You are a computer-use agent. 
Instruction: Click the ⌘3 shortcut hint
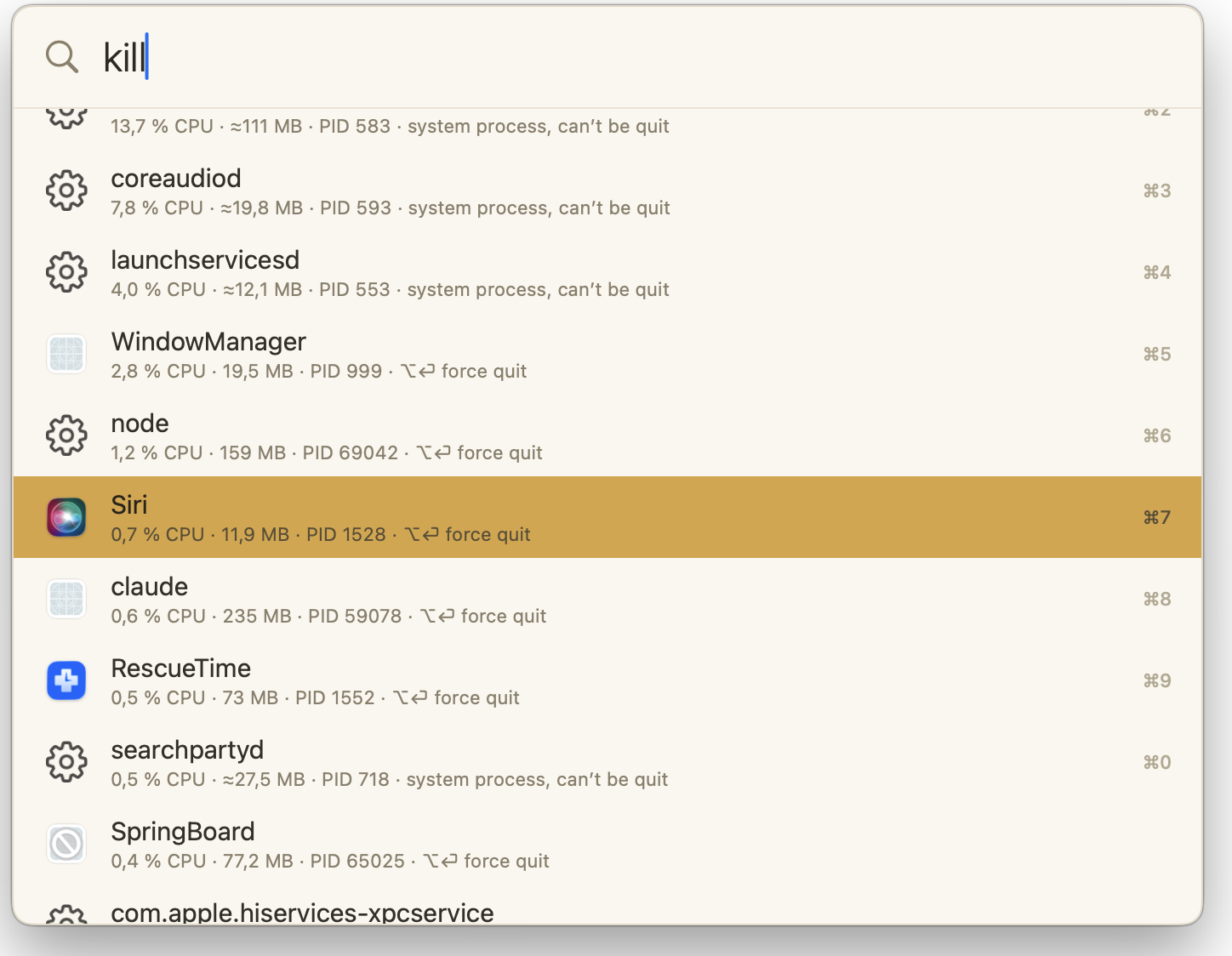[1157, 191]
